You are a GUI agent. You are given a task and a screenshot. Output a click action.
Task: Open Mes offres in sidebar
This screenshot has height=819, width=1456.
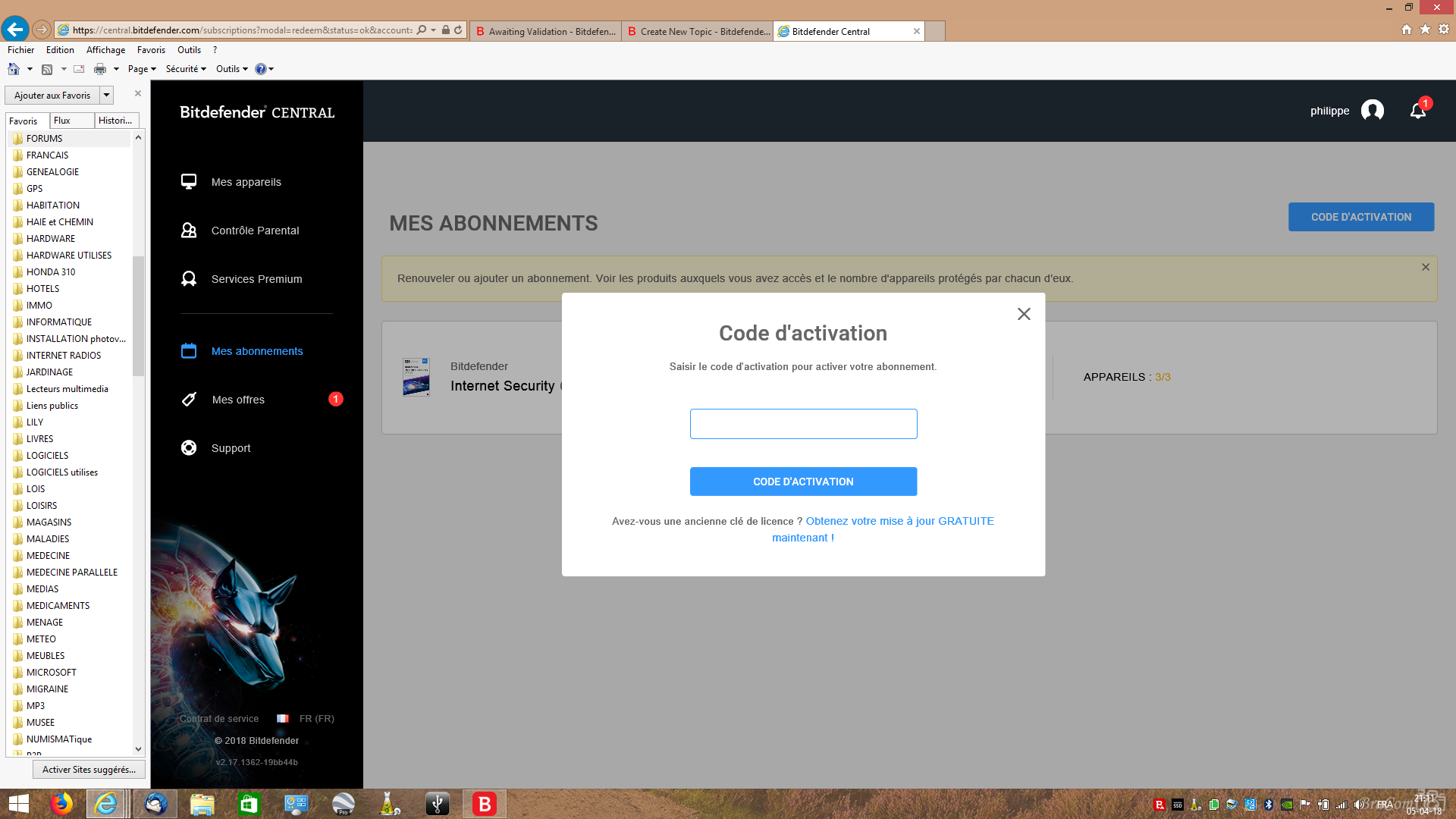(238, 400)
